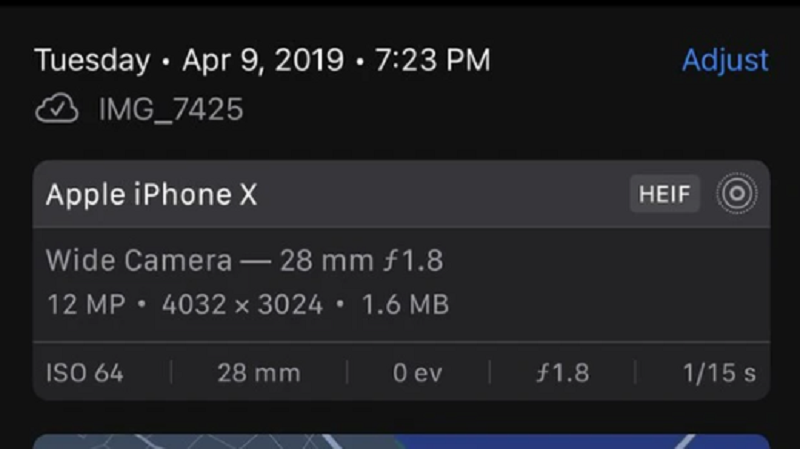Image resolution: width=800 pixels, height=449 pixels.
Task: Select the Live Photo concentric circles icon
Action: (737, 193)
